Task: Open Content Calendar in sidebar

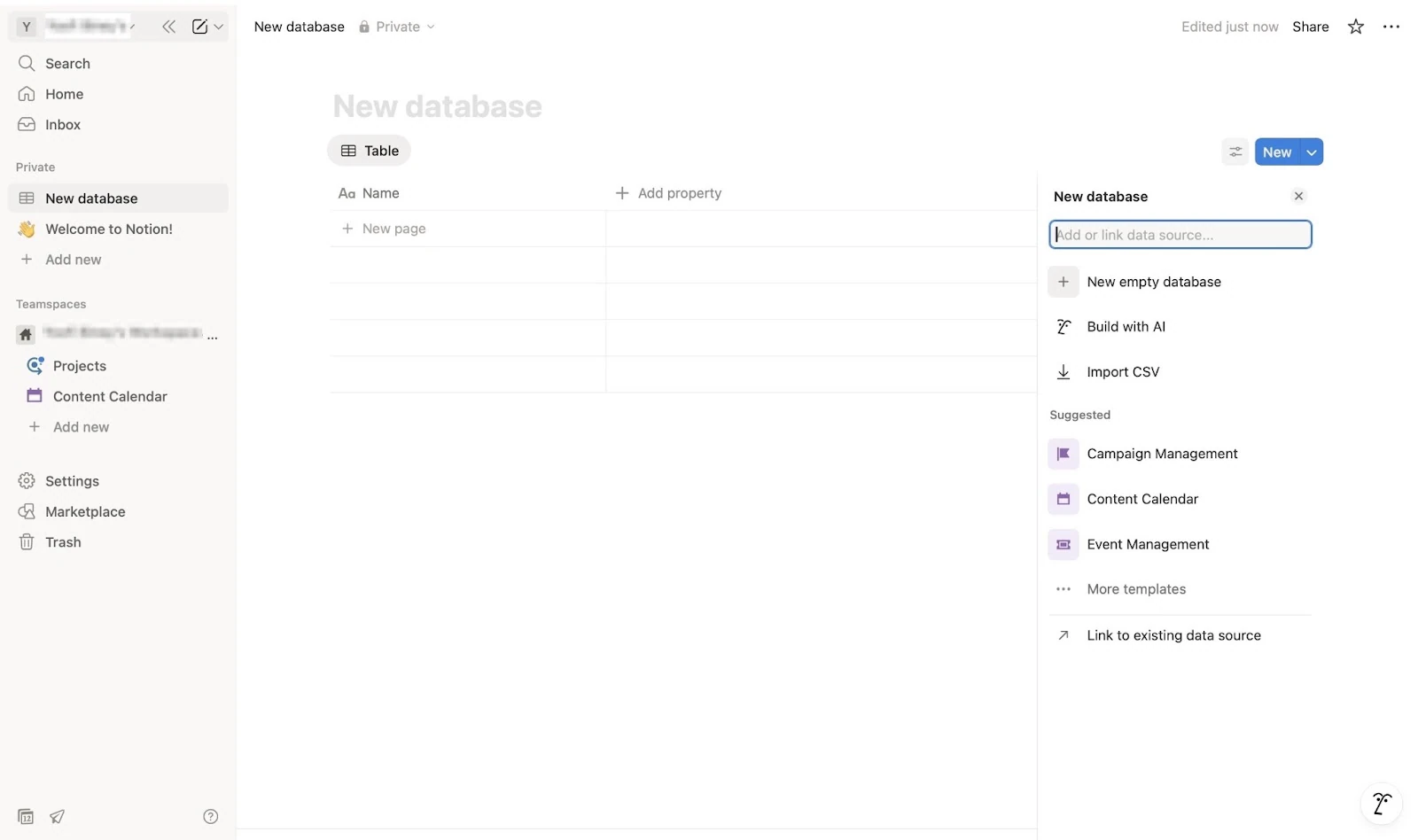Action: point(118,396)
